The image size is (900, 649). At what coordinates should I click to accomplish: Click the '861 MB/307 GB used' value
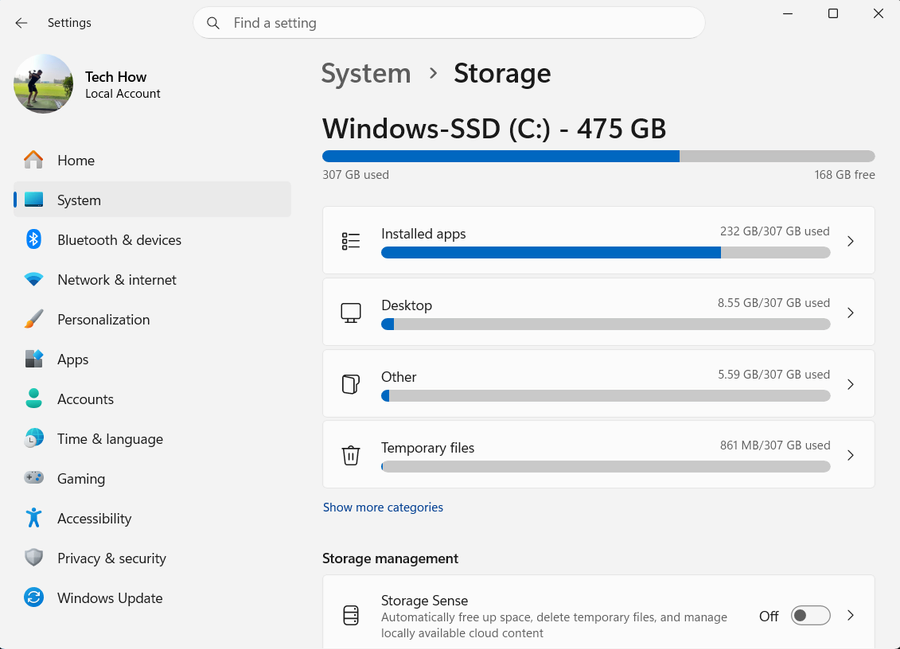point(775,445)
